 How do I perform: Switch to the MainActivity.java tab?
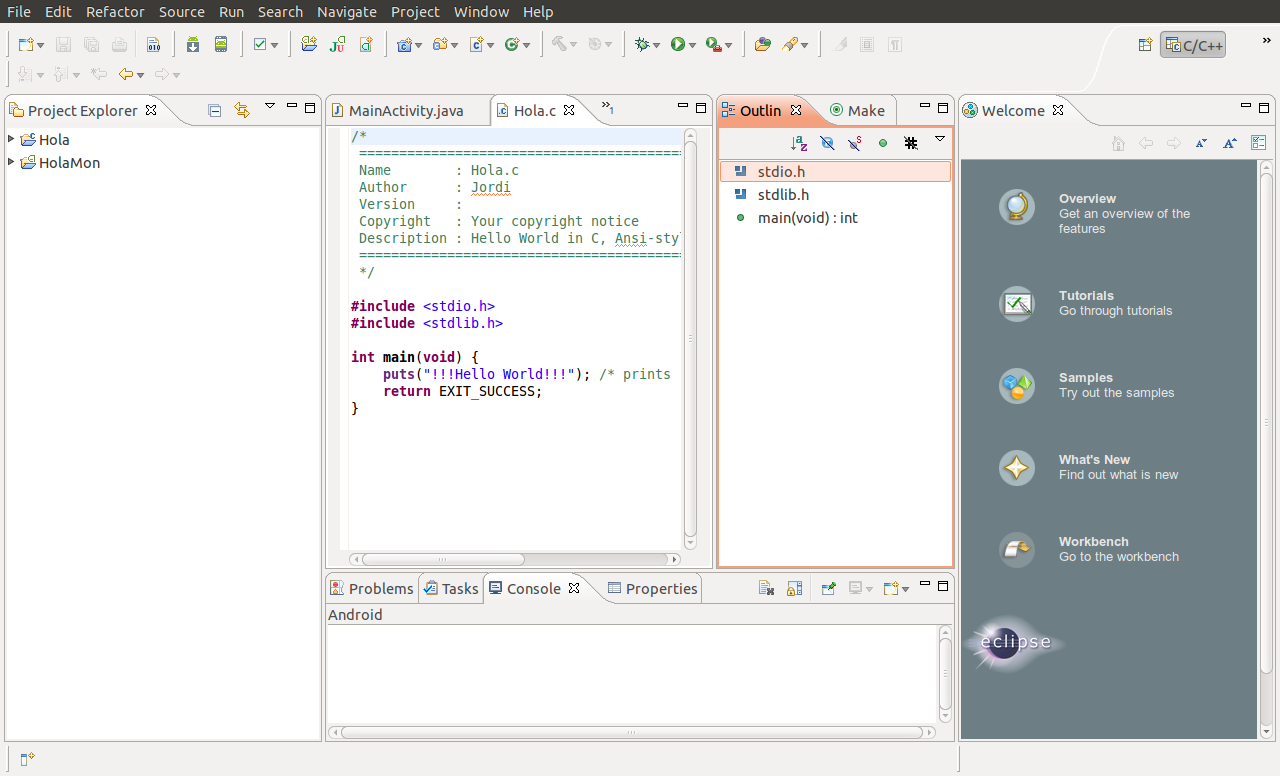[405, 111]
